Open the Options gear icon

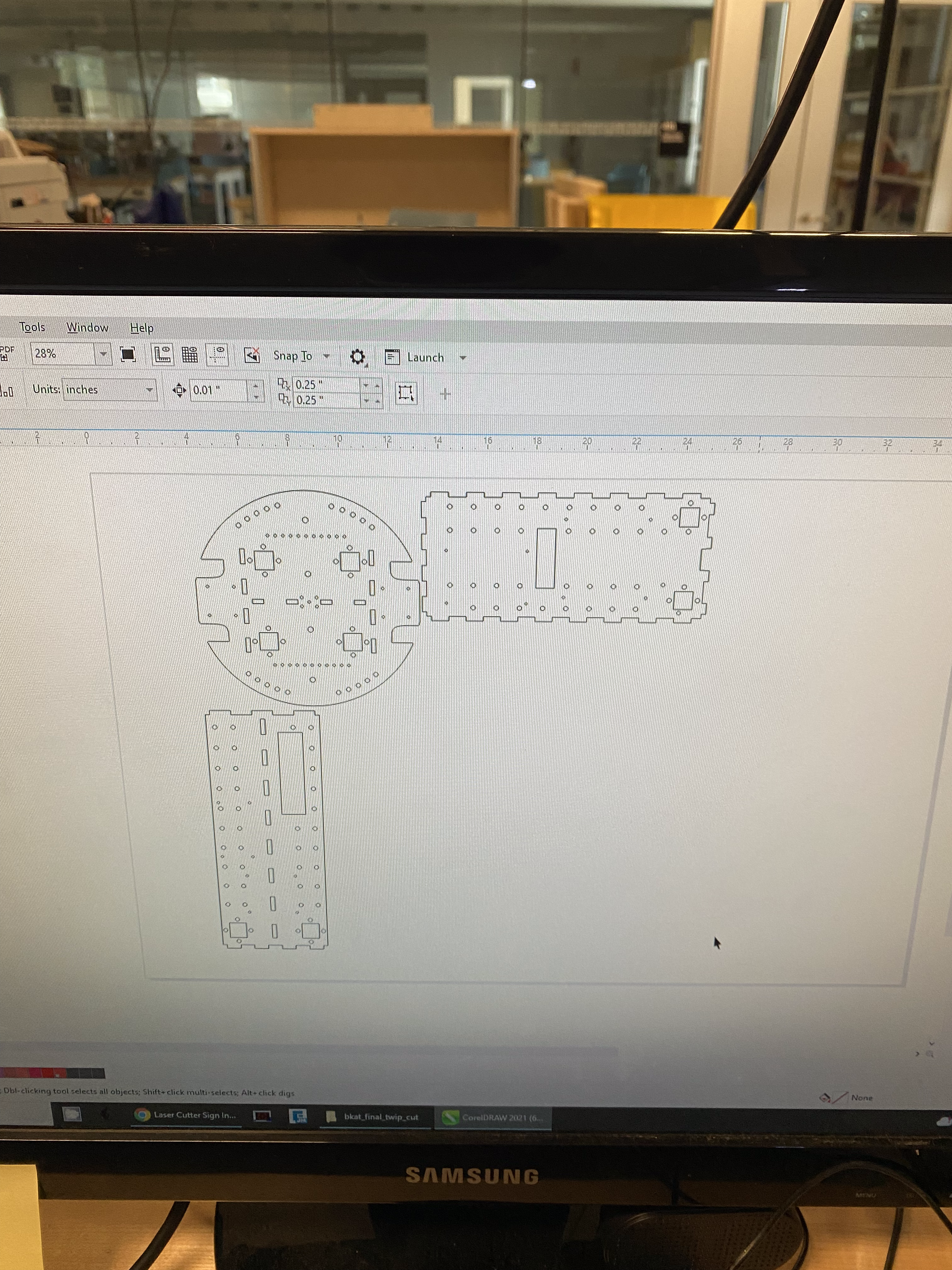click(x=358, y=357)
